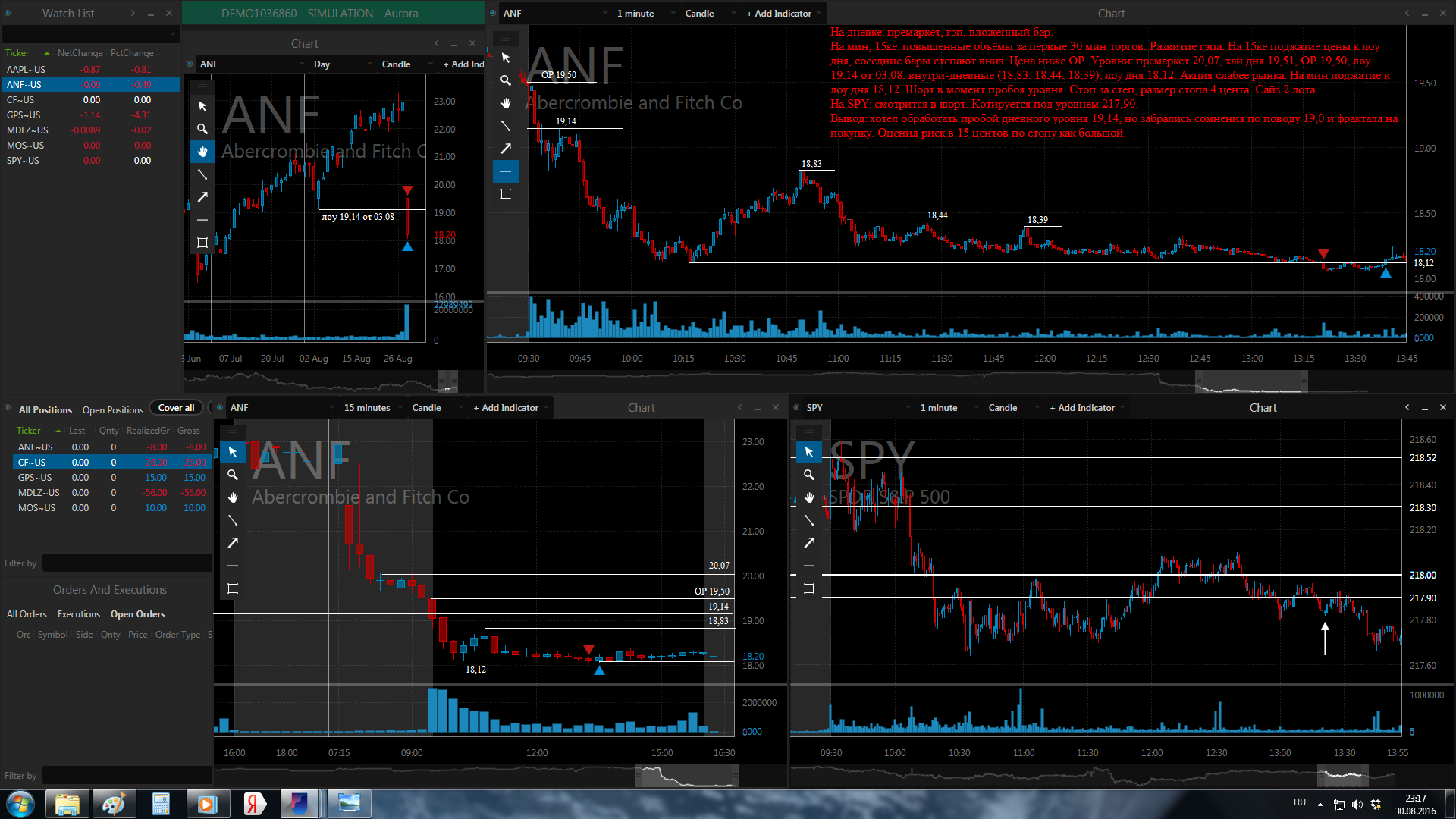Screen dimensions: 1456x819
Task: Select rectangle tool in ANF 1 minute chart
Action: tap(506, 194)
